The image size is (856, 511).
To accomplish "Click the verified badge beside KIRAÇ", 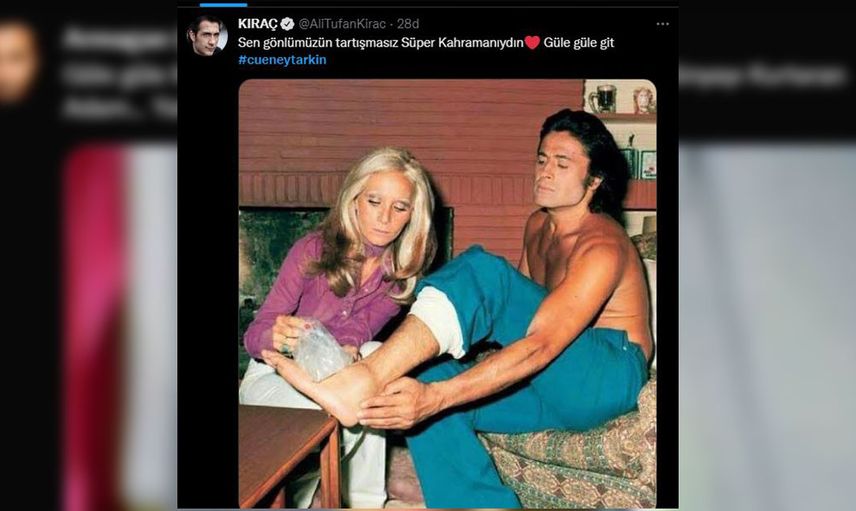I will click(x=288, y=24).
